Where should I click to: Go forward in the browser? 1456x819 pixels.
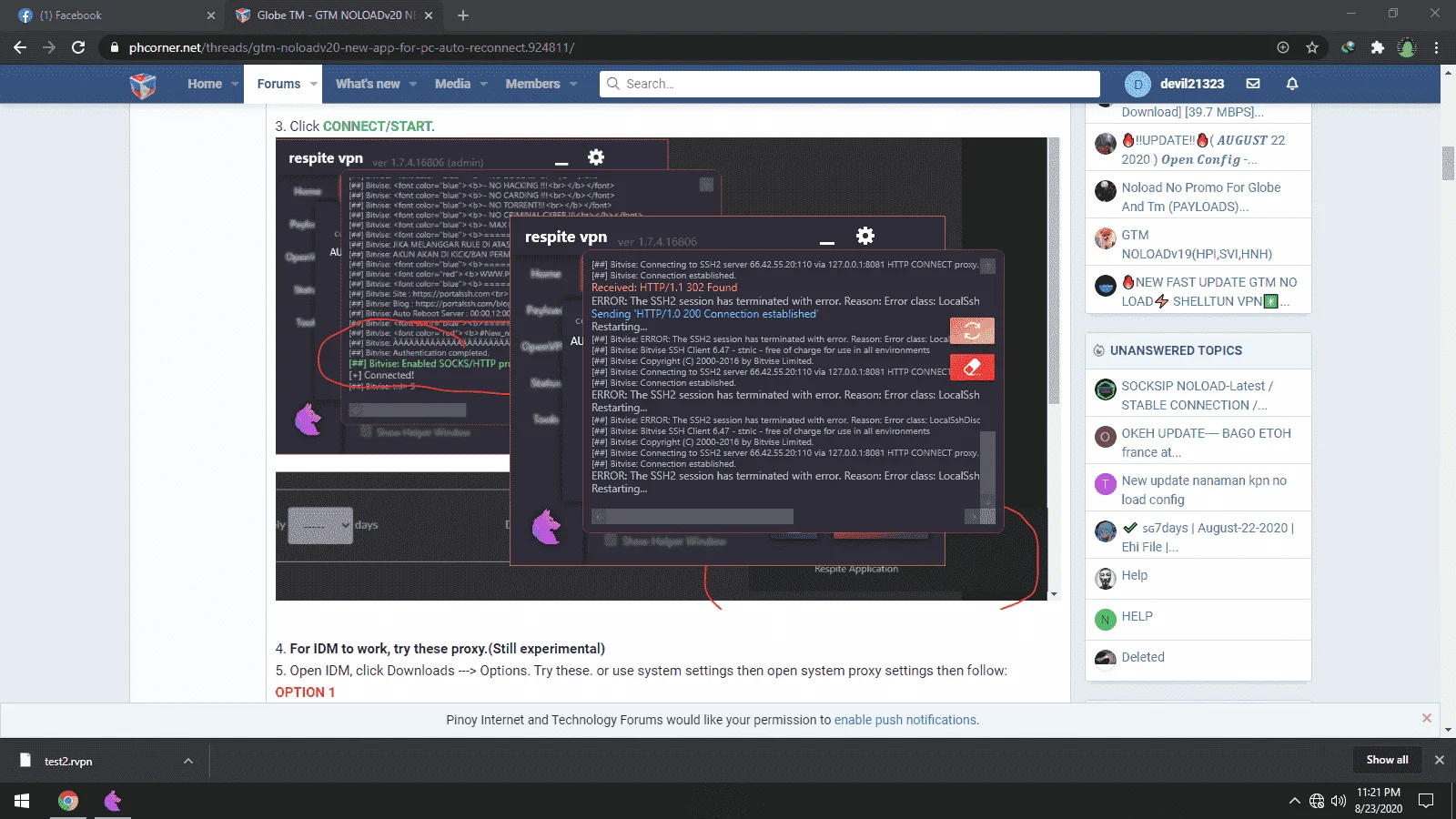pyautogui.click(x=49, y=47)
